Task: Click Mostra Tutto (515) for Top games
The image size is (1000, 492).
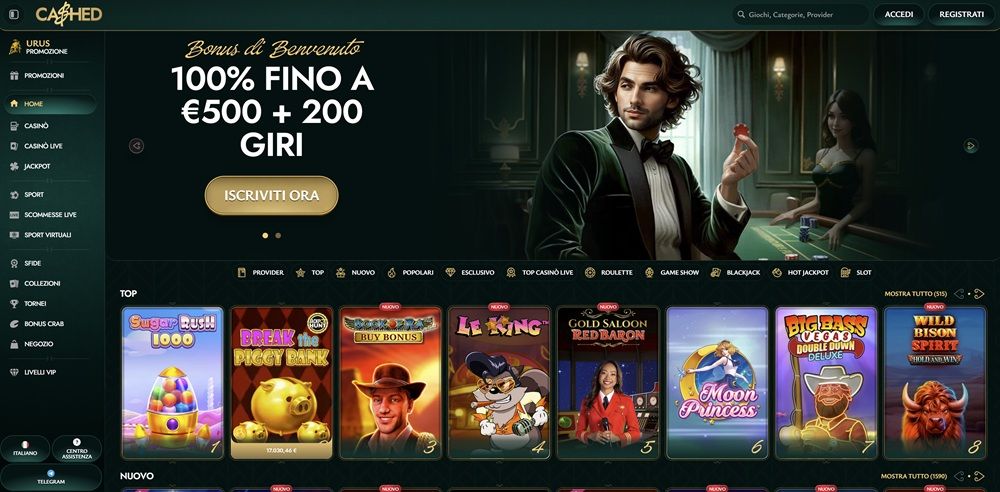Action: 915,294
